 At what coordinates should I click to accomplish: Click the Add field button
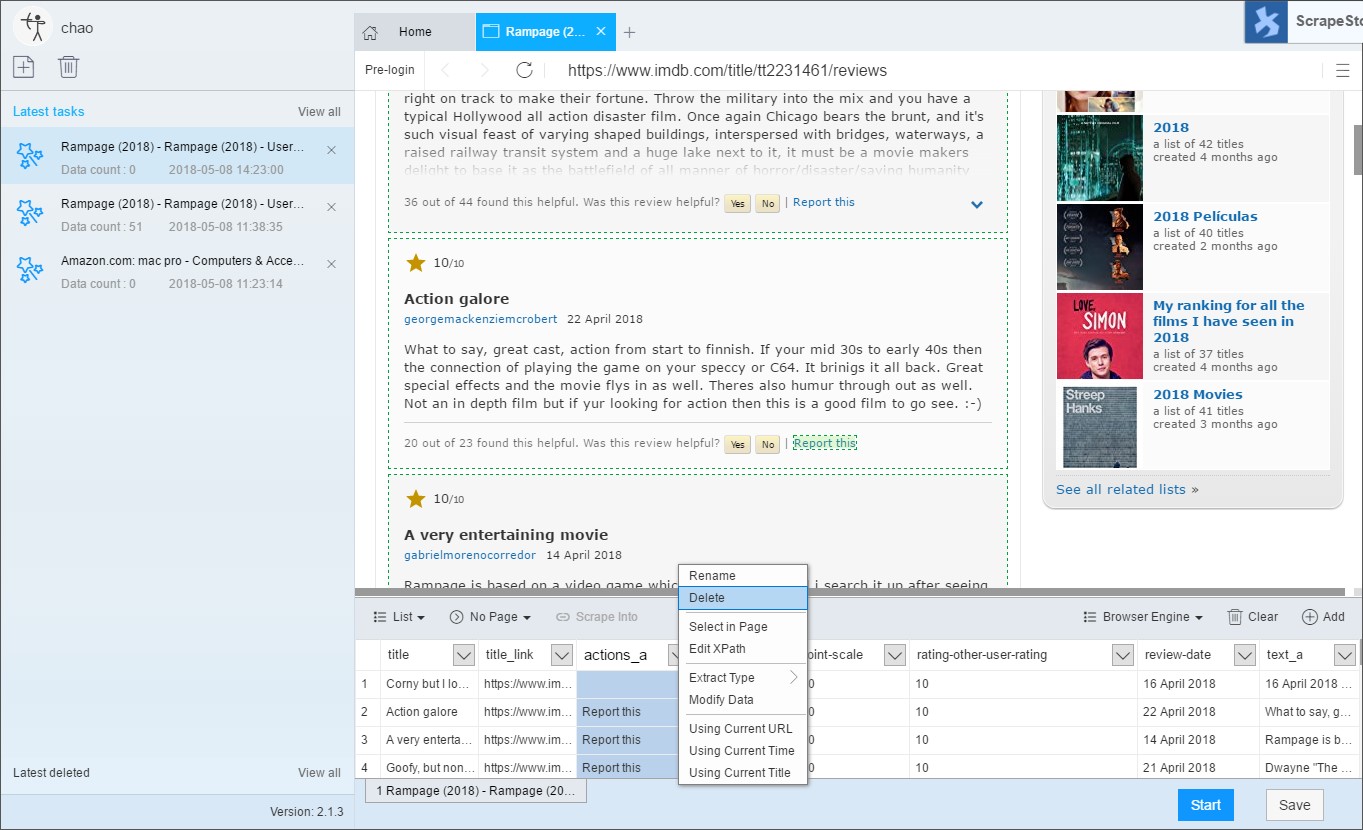pos(1323,617)
